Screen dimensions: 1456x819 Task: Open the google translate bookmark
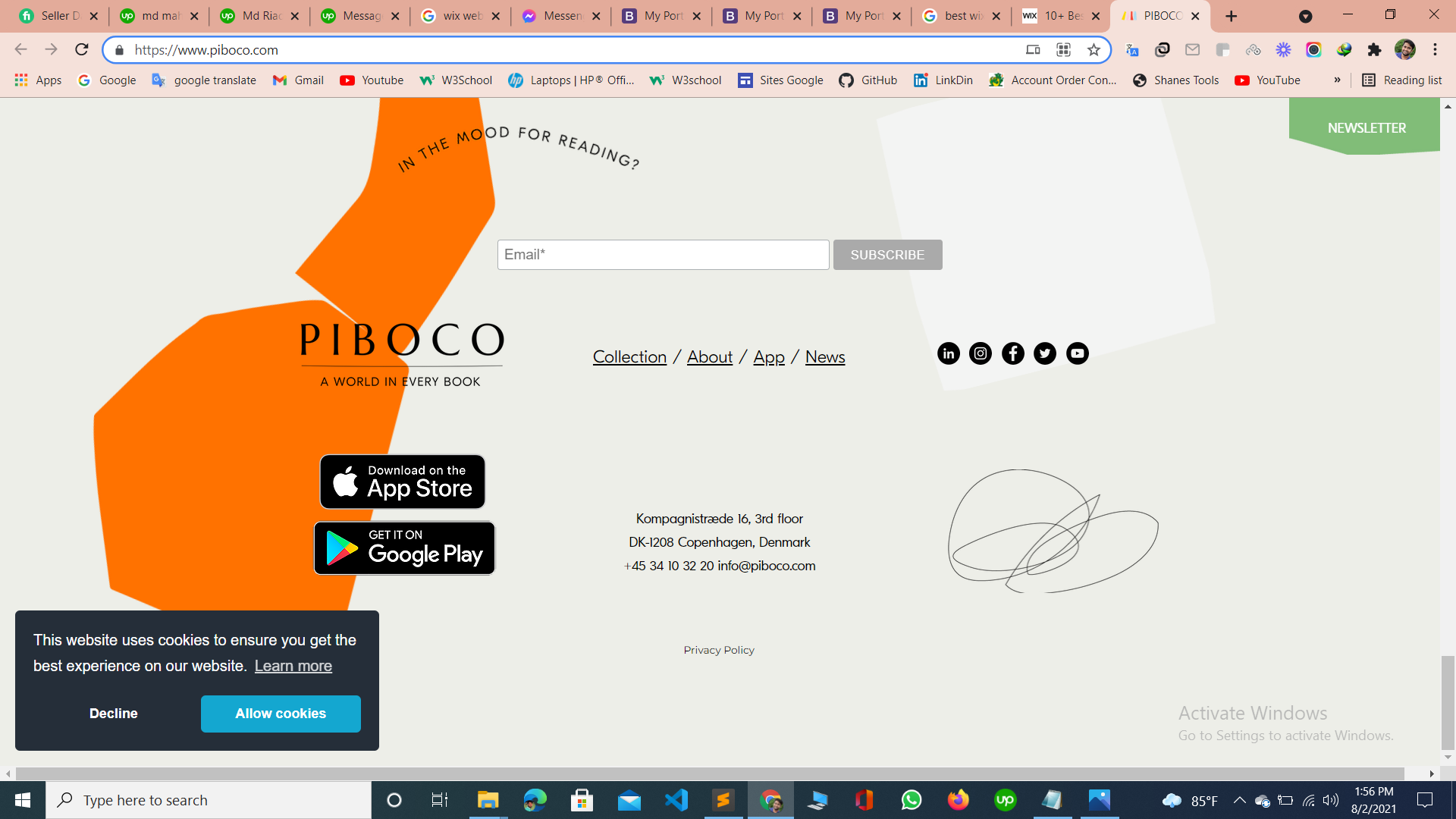(204, 80)
